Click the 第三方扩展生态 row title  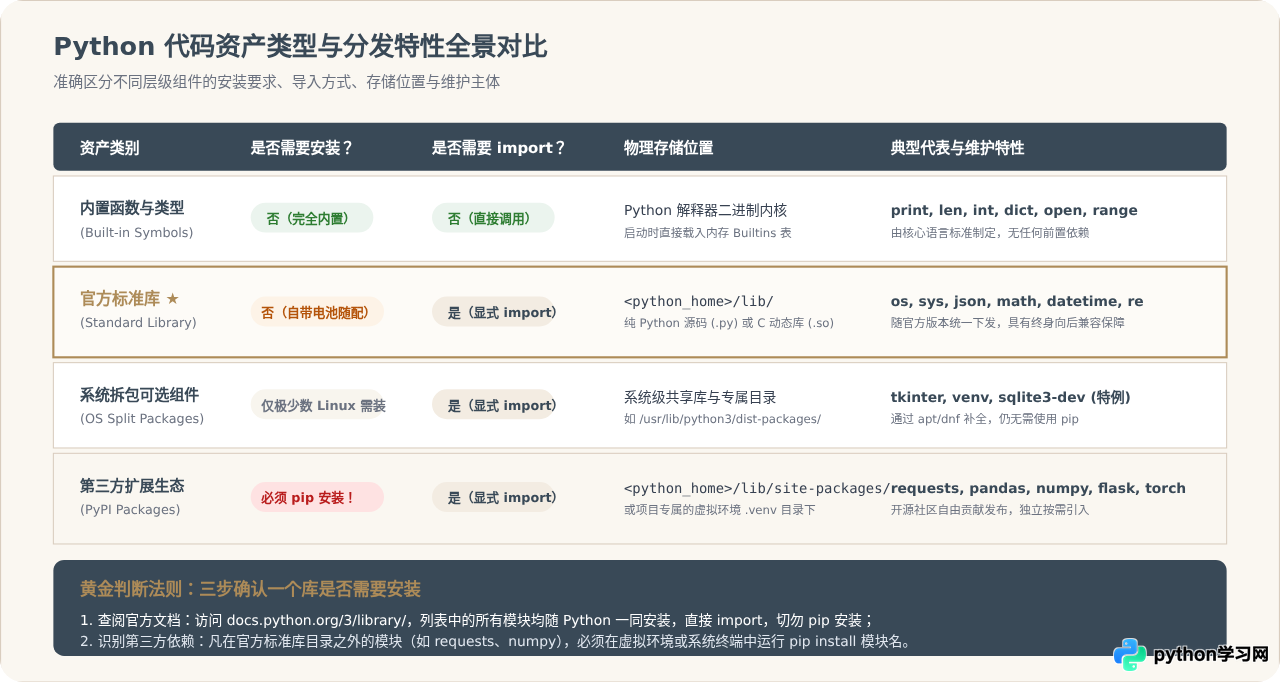[x=132, y=485]
